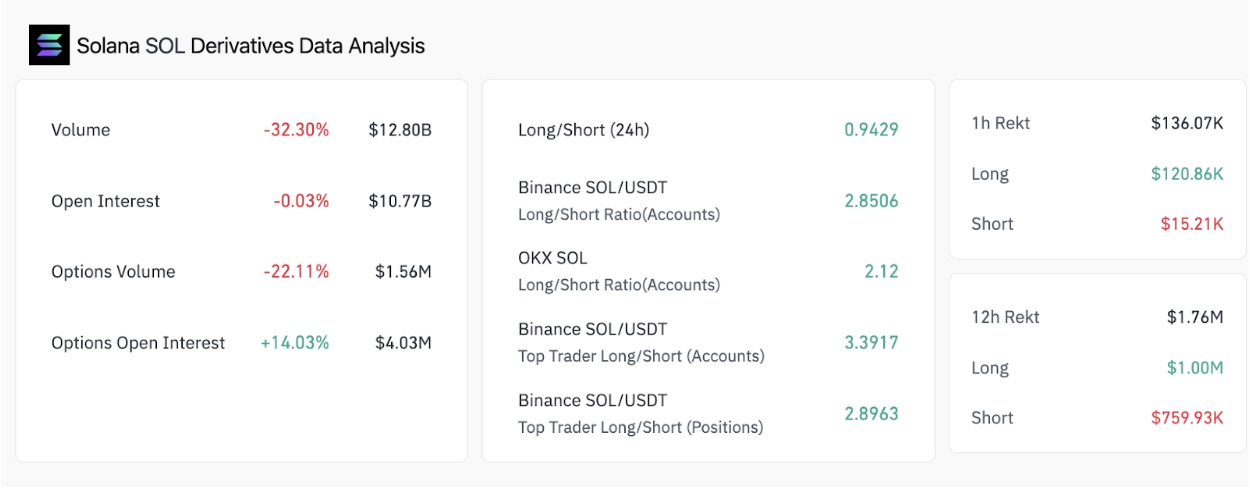Click the $4.03M options open interest value
This screenshot has height=490, width=1250.
pos(403,343)
